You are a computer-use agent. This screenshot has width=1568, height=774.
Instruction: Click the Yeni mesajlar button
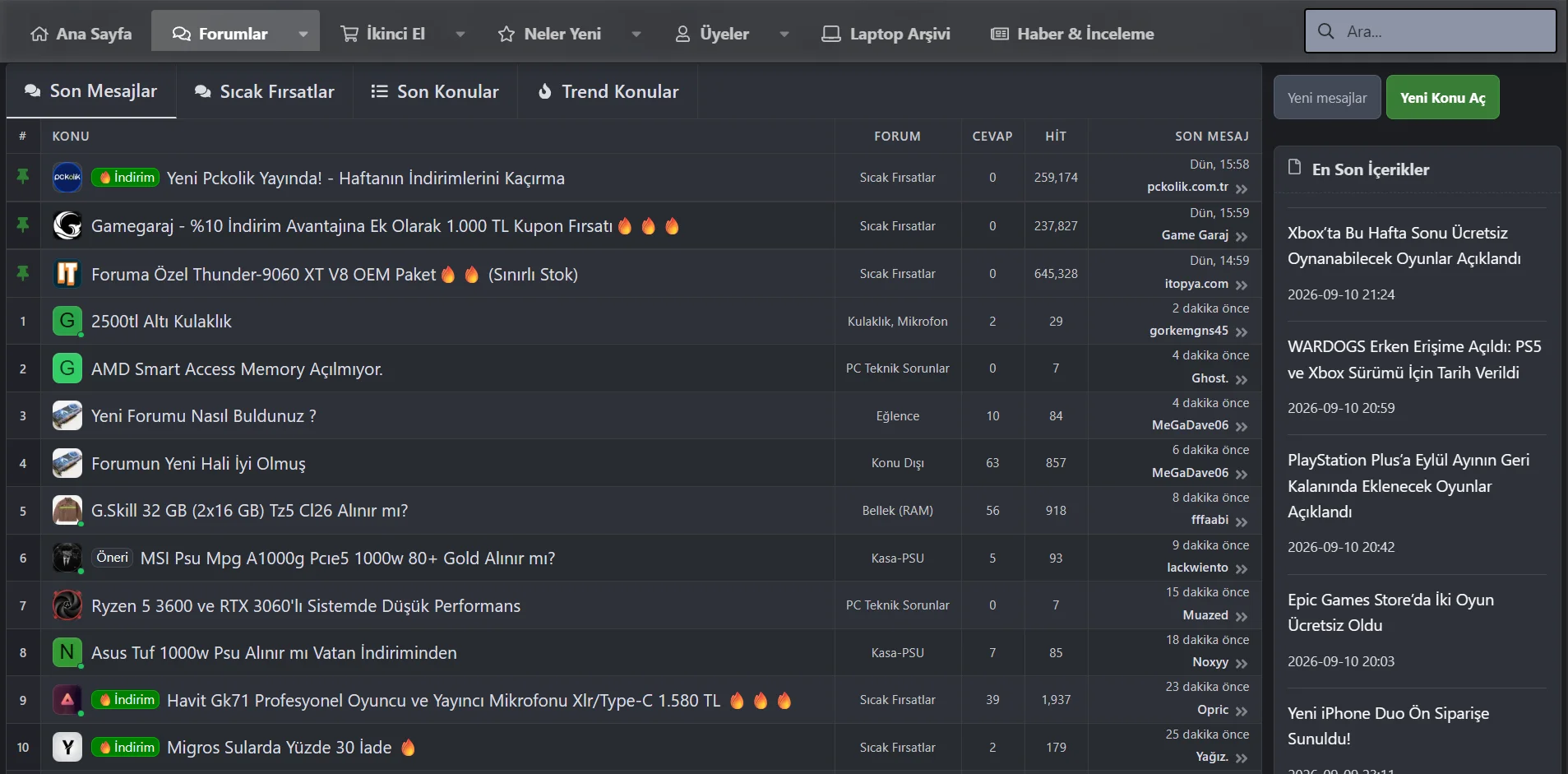coord(1327,97)
